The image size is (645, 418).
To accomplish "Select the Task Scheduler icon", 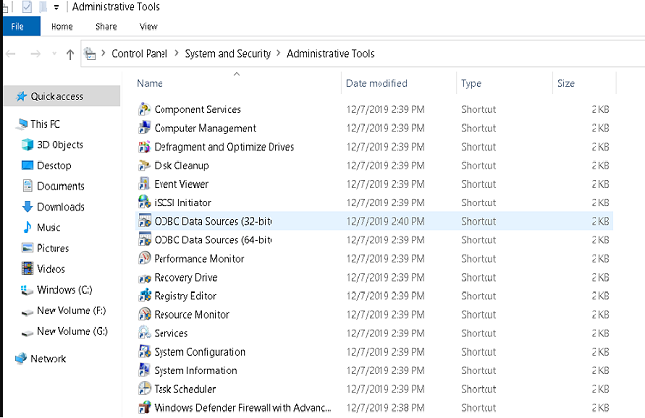I will click(144, 389).
